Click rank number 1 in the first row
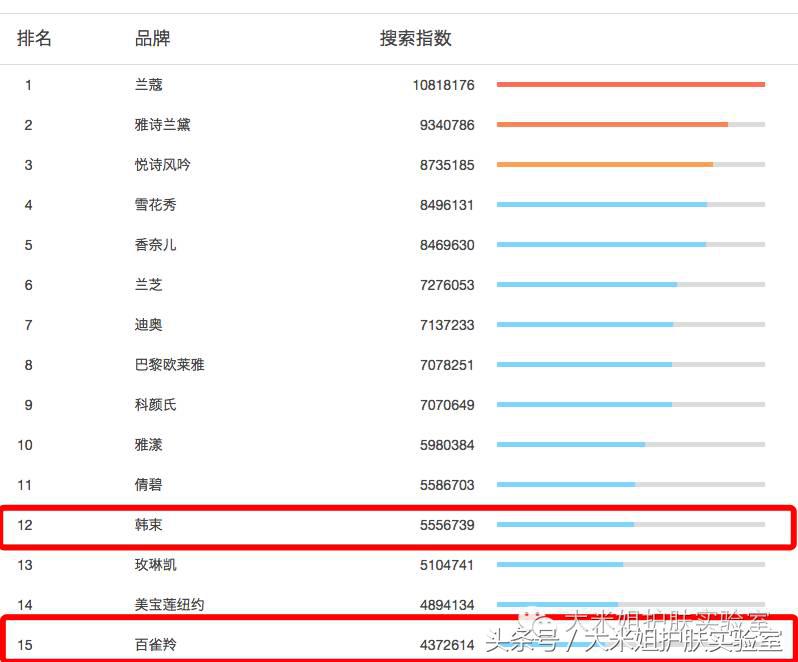Screen dimensions: 798x662 point(28,85)
